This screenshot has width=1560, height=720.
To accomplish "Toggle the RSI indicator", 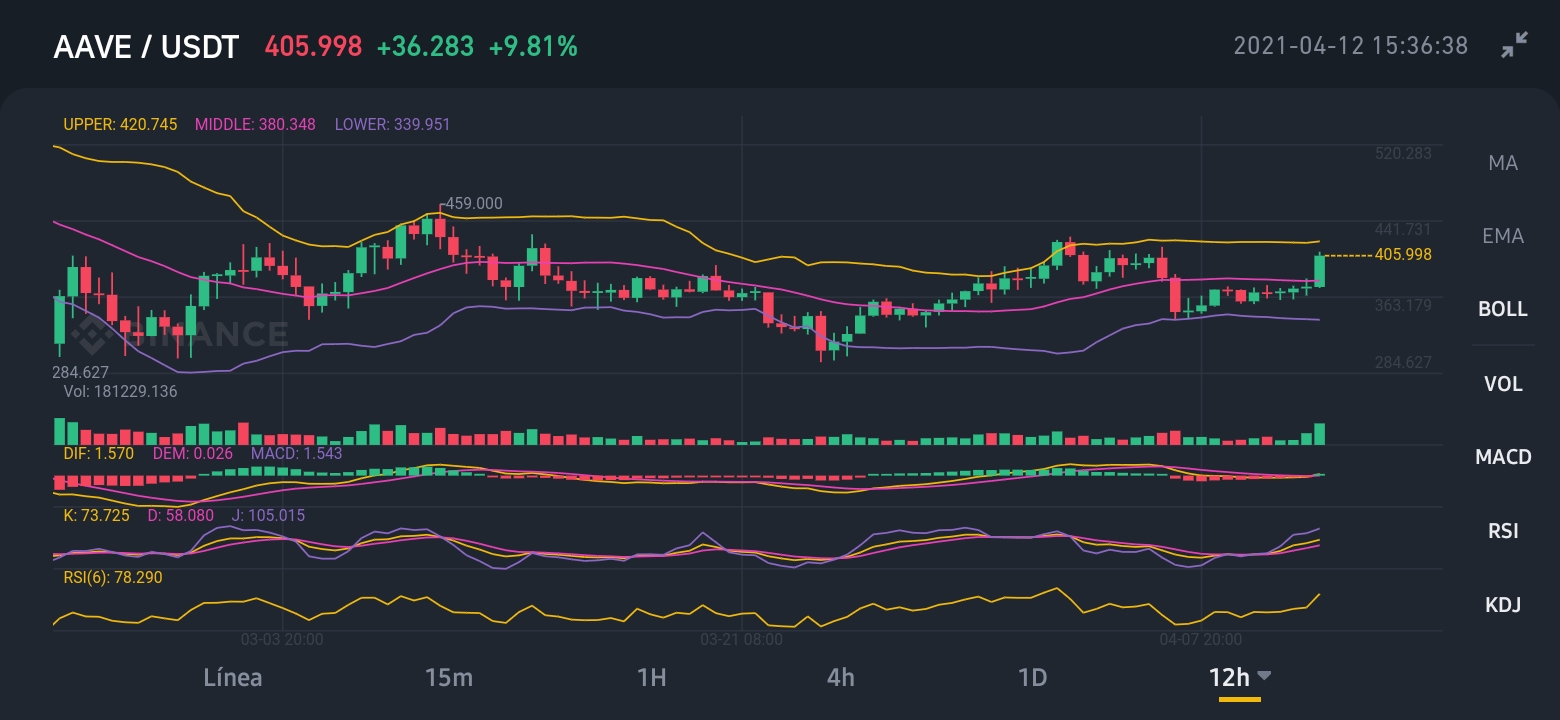I will pyautogui.click(x=1503, y=531).
